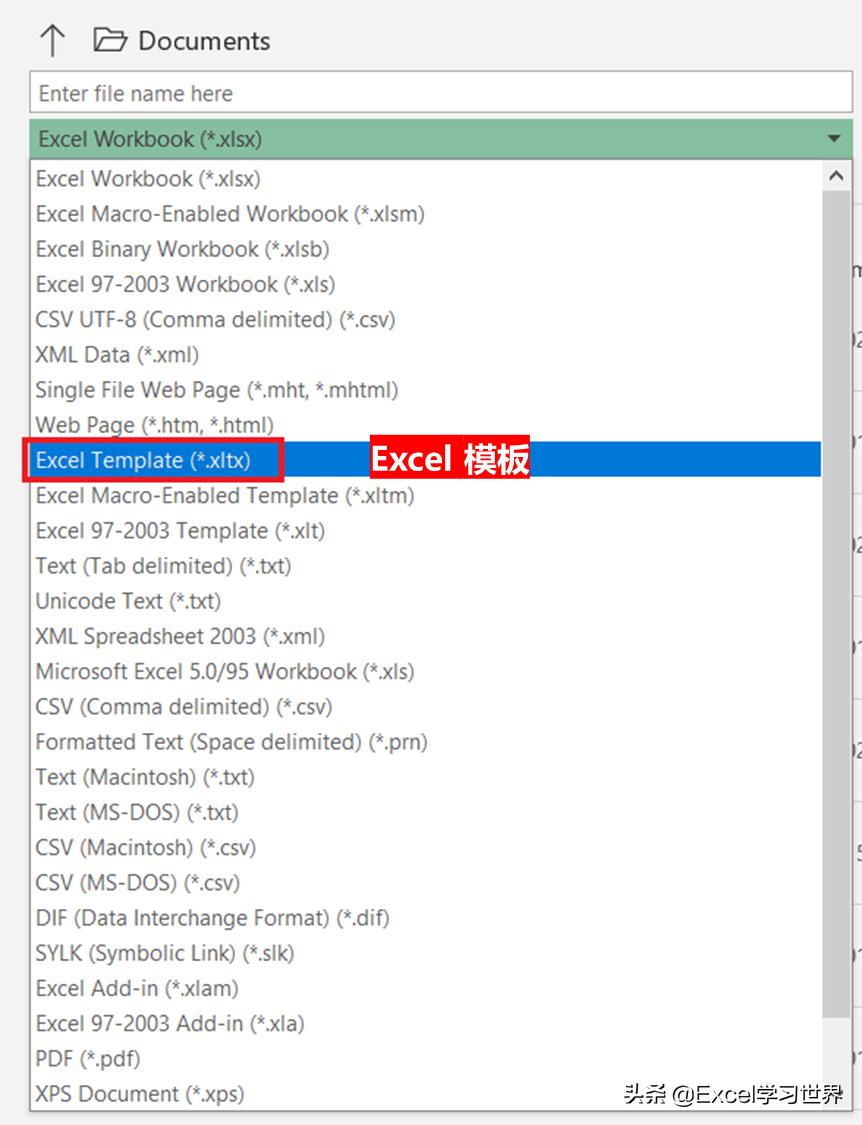Select XPS Document (*.xps) format

[140, 1093]
